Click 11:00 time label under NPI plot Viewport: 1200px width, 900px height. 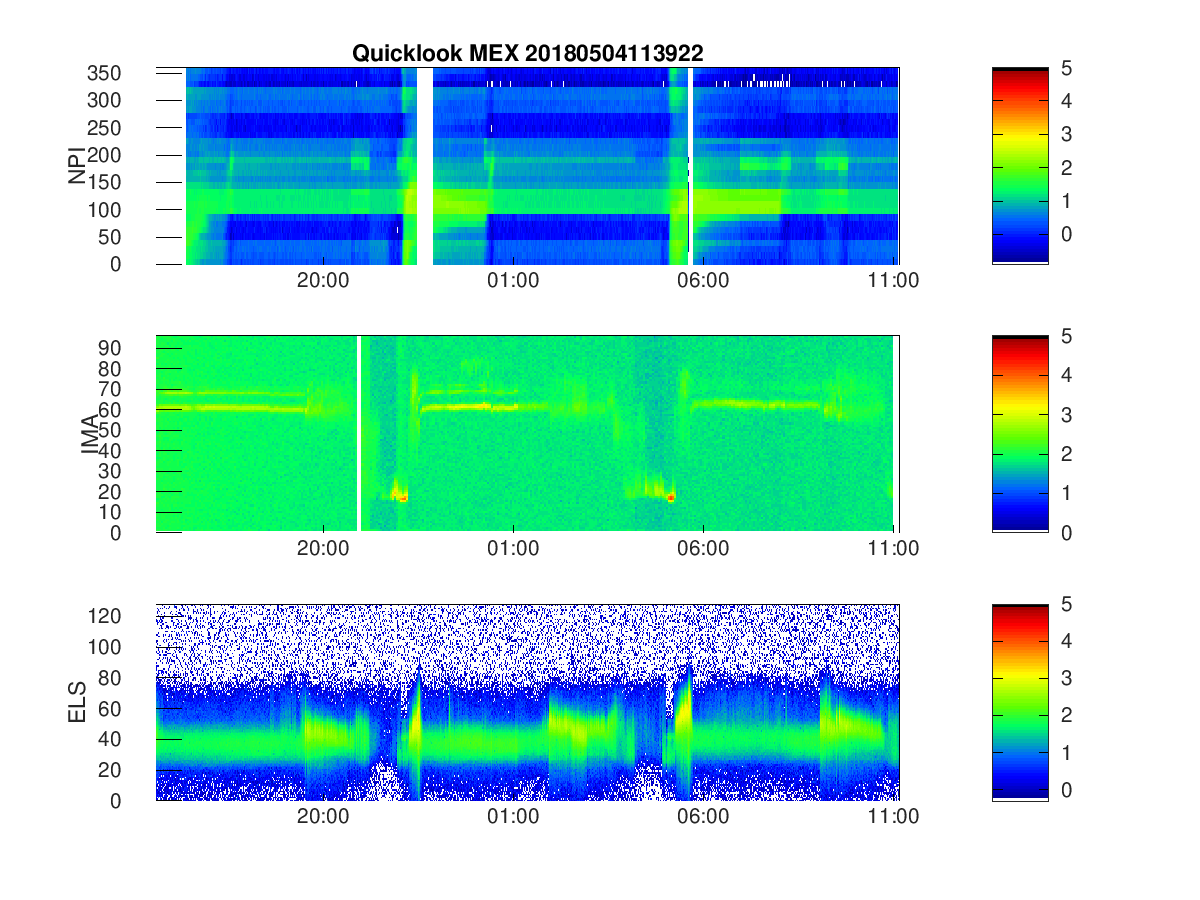click(x=893, y=281)
